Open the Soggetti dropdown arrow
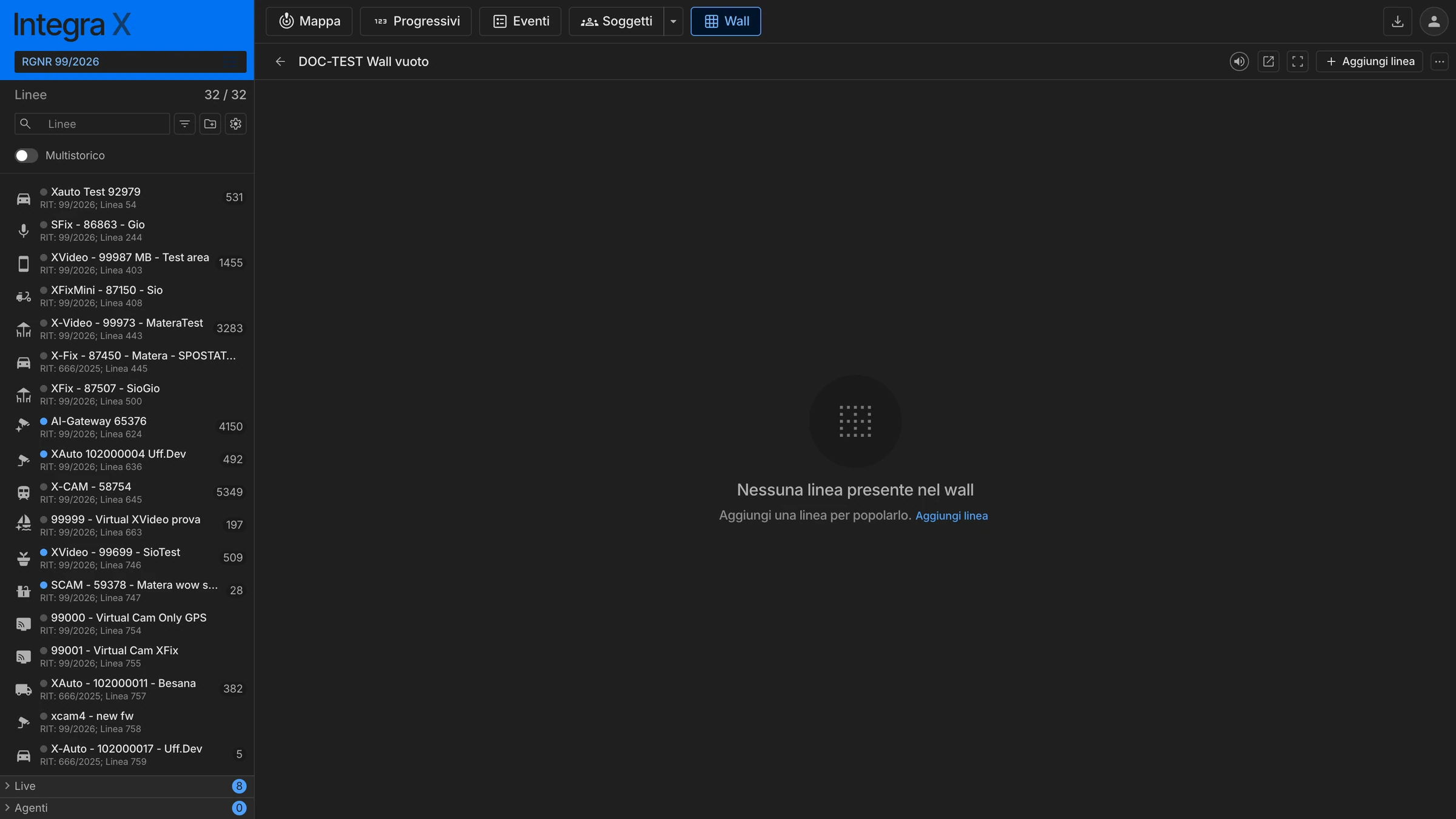Image resolution: width=1456 pixels, height=819 pixels. (673, 21)
